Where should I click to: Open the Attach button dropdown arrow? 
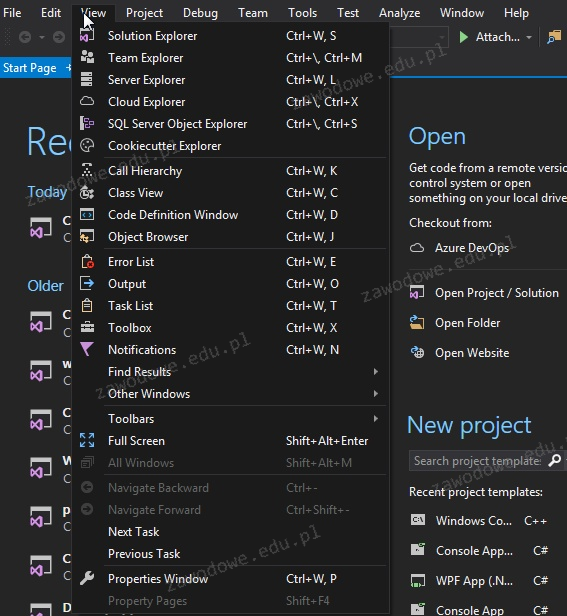pos(529,37)
